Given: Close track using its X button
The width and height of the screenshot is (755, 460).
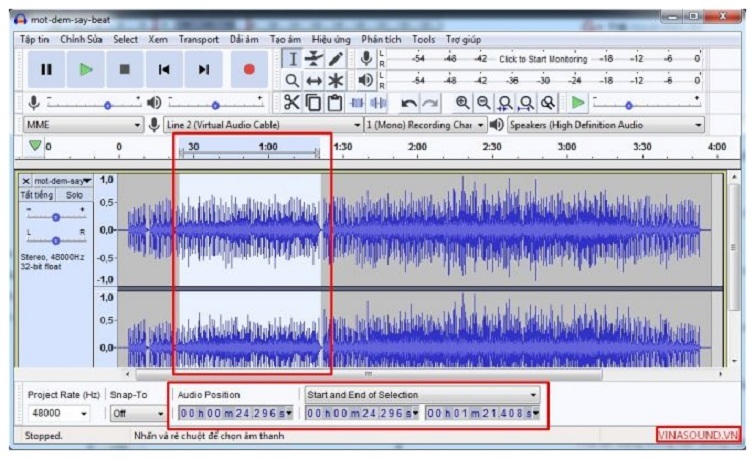Looking at the screenshot, I should [26, 181].
